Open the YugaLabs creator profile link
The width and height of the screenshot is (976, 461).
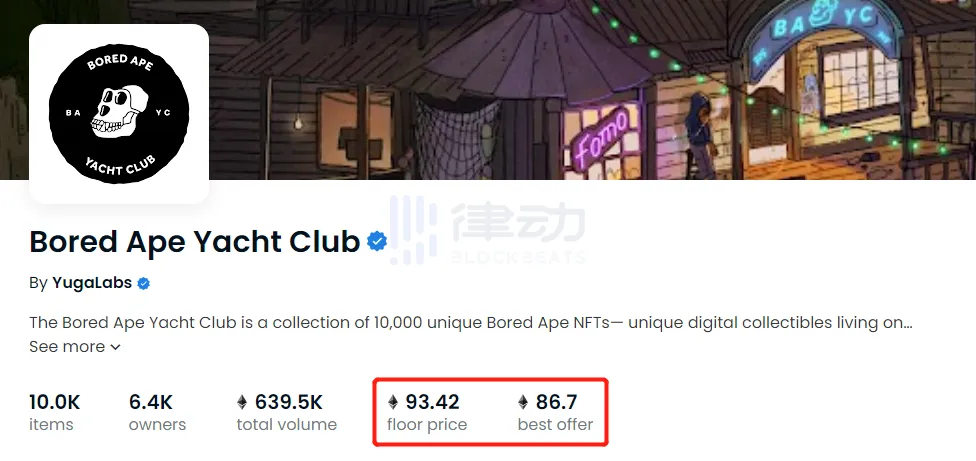pos(92,283)
